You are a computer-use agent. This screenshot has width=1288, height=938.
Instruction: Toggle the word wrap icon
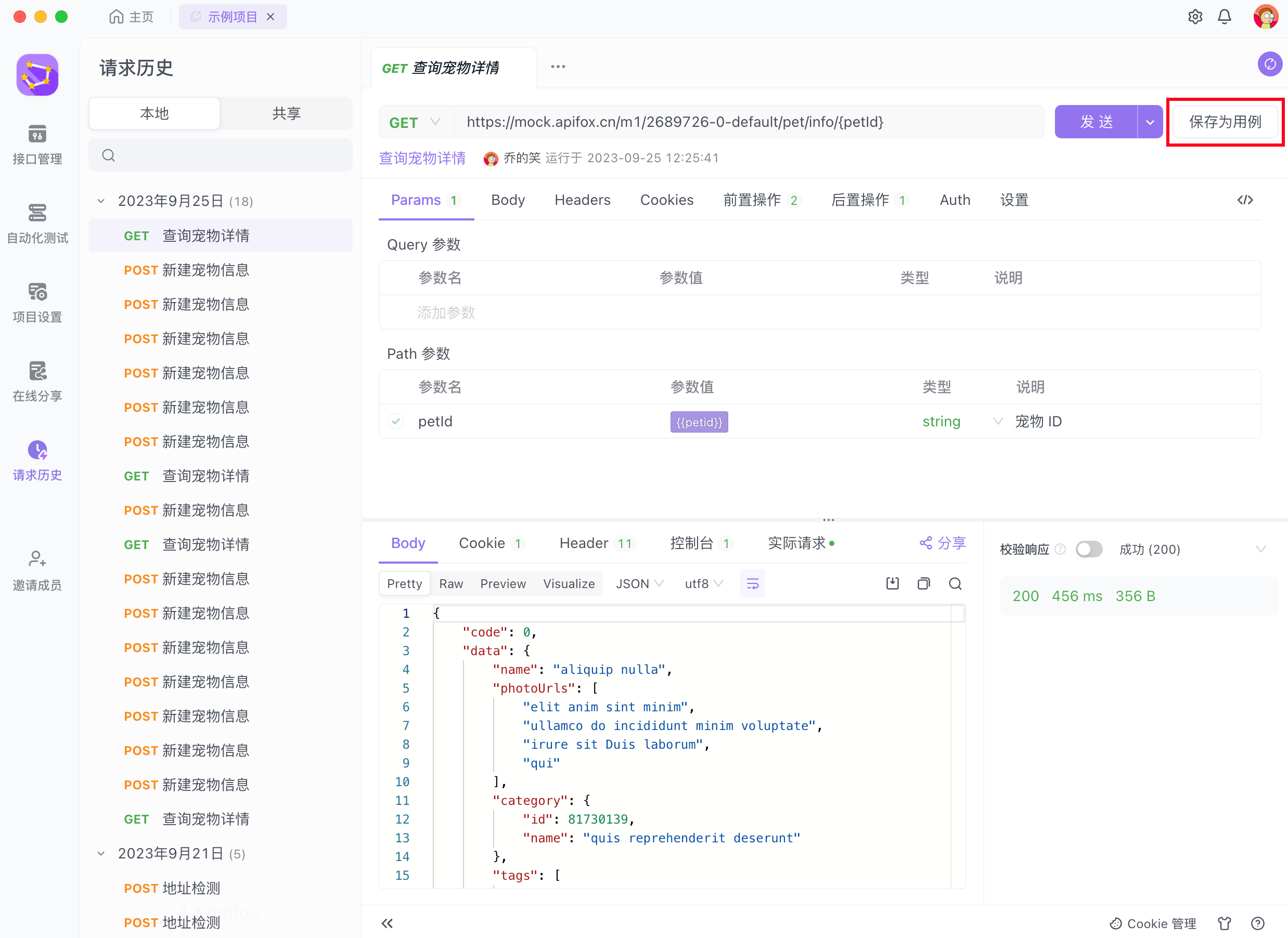(753, 584)
